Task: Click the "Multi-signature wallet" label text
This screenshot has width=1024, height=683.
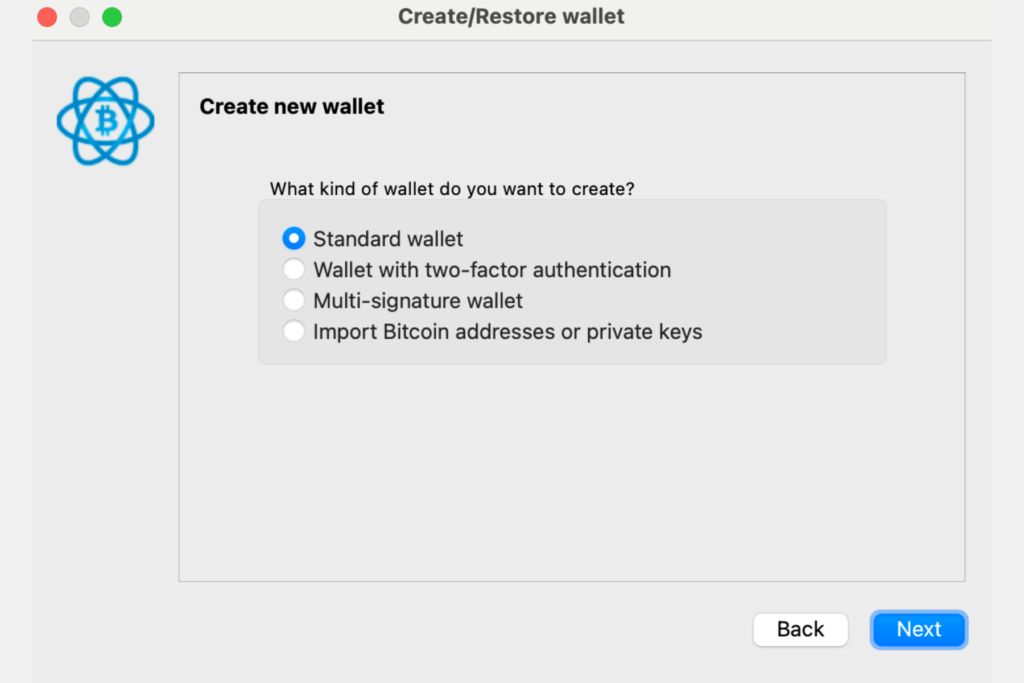Action: pos(418,300)
